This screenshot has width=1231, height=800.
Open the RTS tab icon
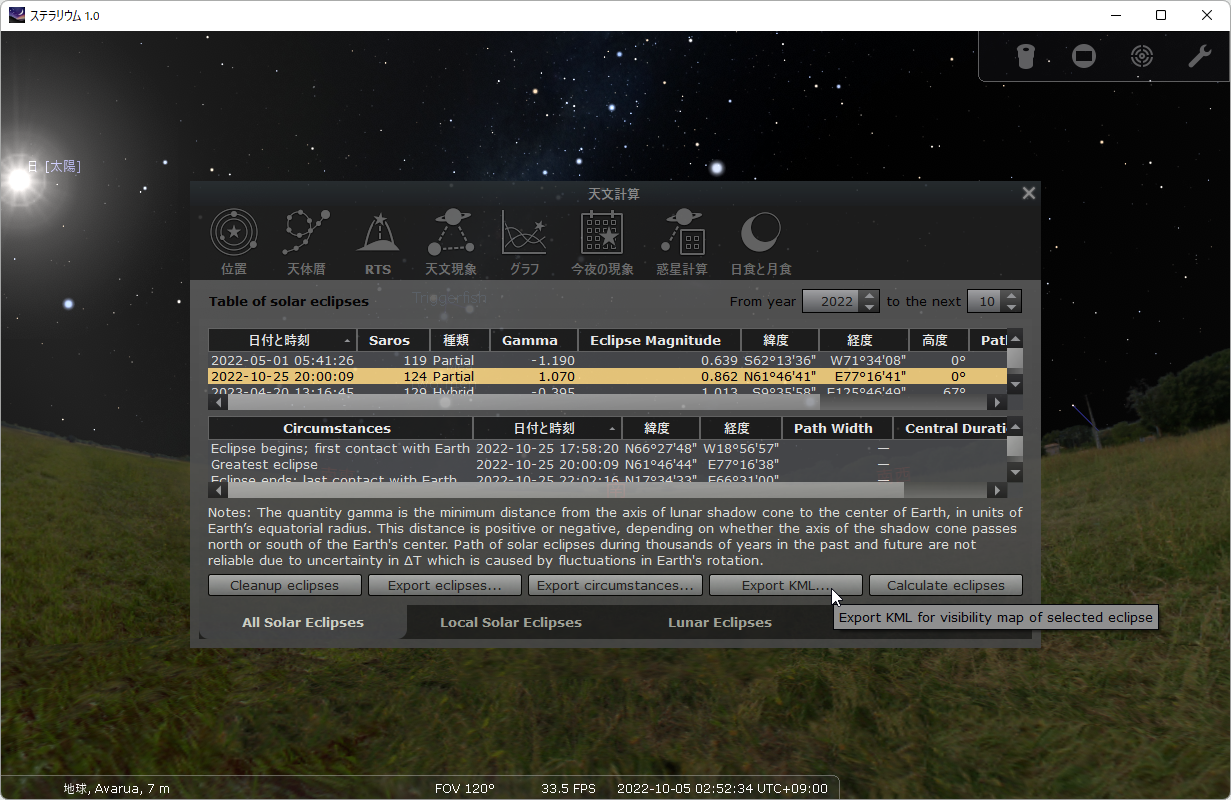378,233
